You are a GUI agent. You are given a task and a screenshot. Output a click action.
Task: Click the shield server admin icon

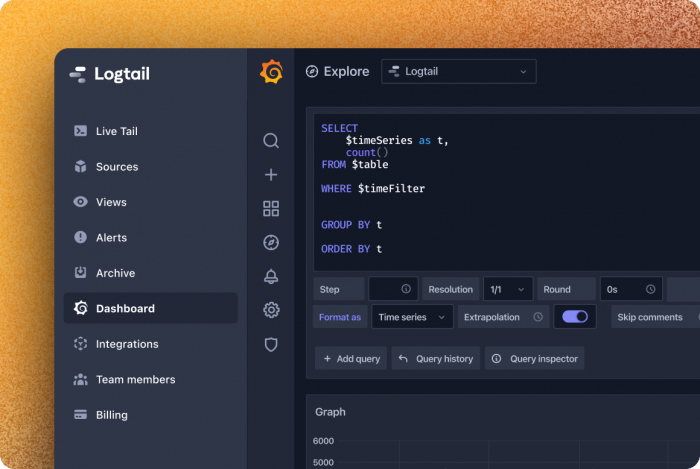click(271, 344)
